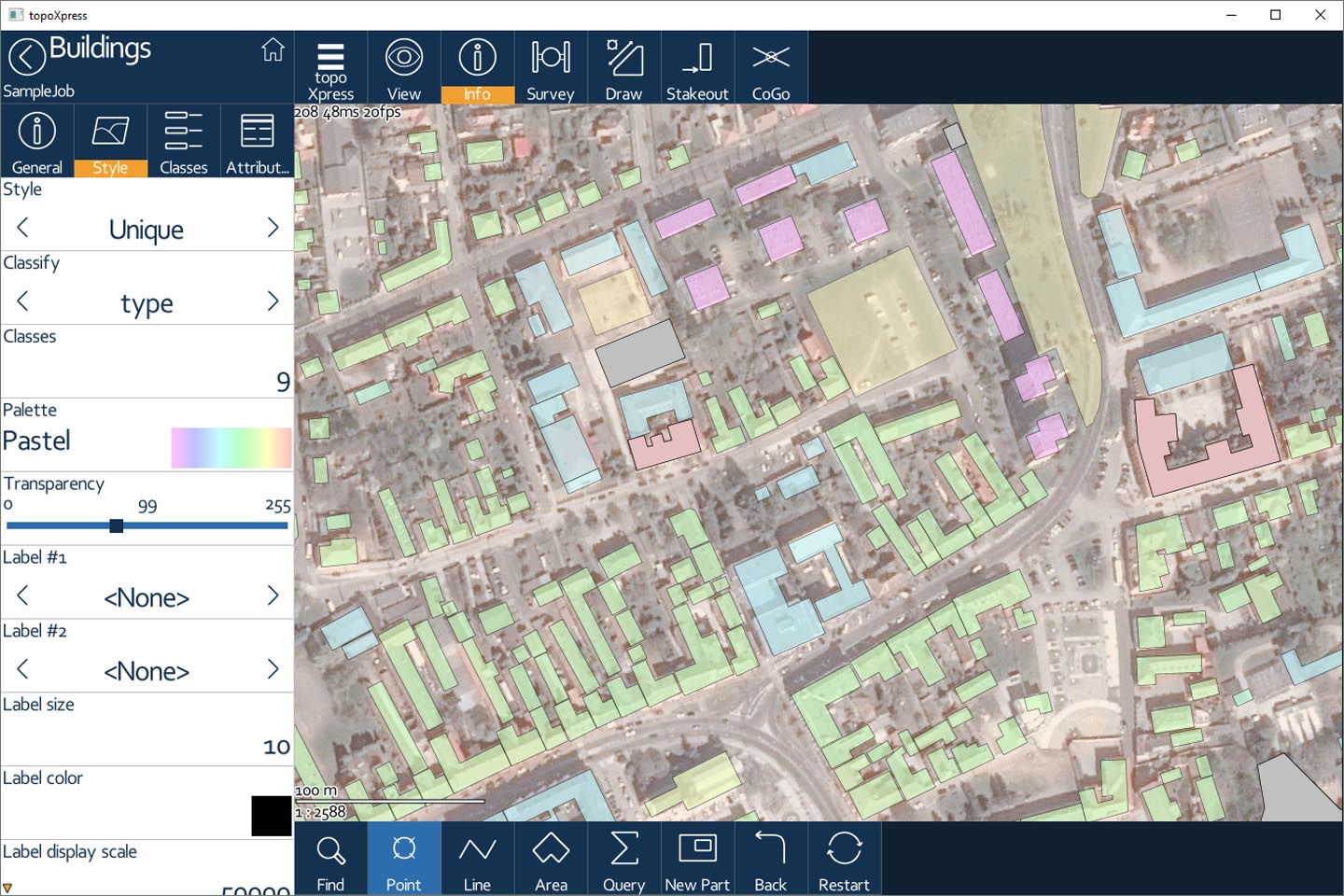Edit the Classes count value 9
Image resolution: width=1344 pixels, height=896 pixels.
tap(284, 382)
